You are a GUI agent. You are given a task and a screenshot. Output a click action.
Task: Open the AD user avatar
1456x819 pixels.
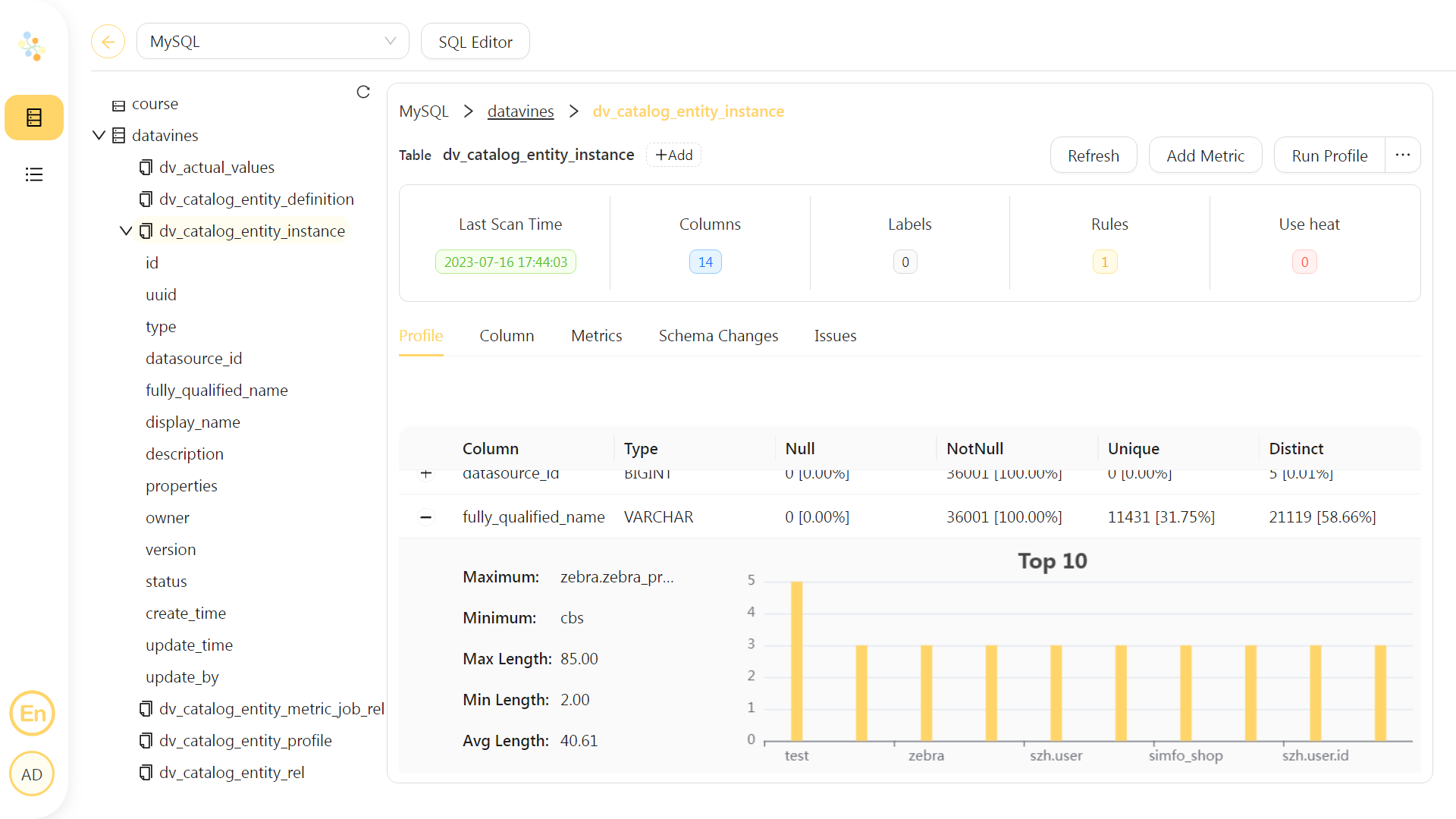[32, 774]
